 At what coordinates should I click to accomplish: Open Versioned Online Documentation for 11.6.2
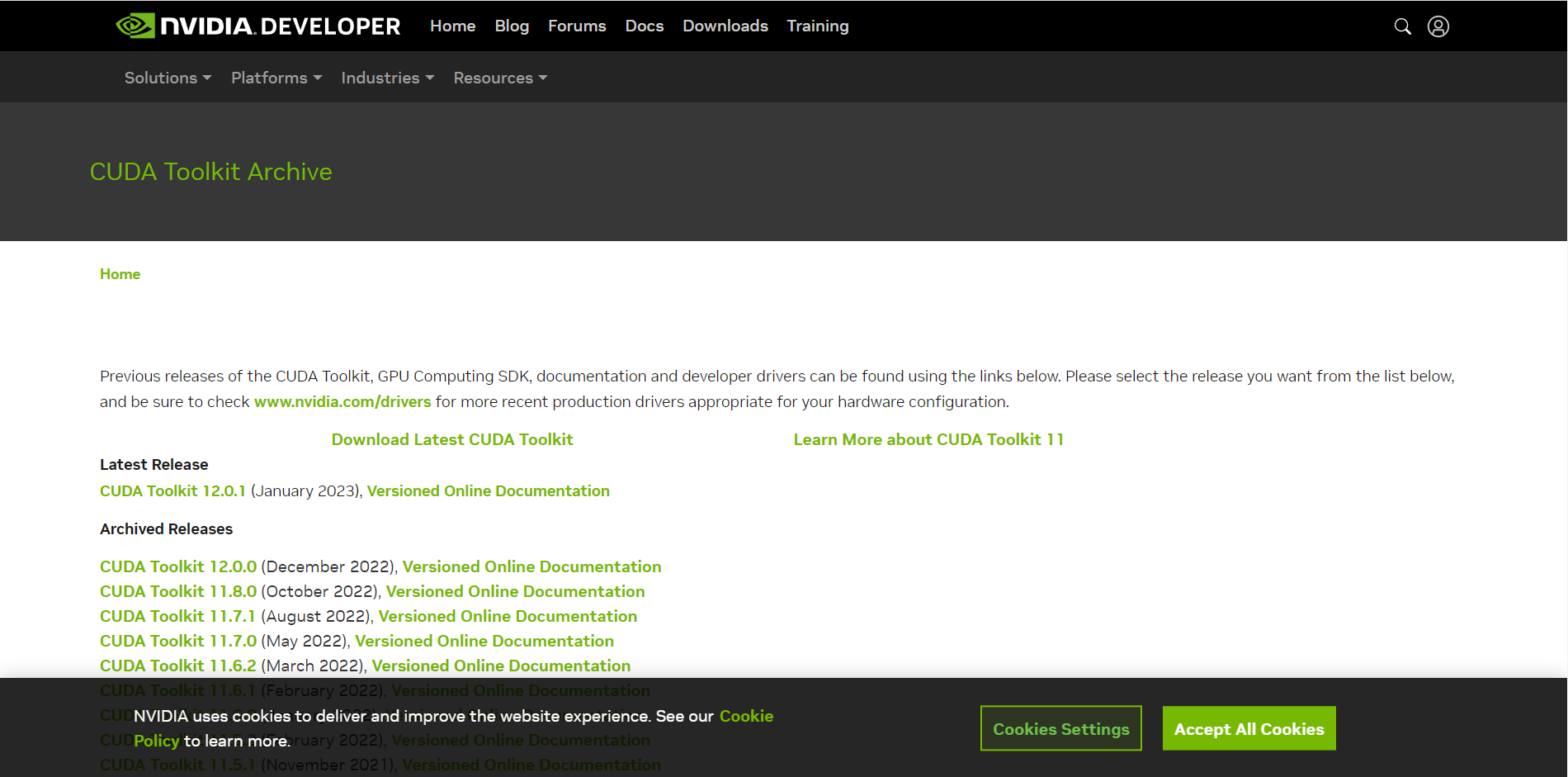(x=501, y=666)
